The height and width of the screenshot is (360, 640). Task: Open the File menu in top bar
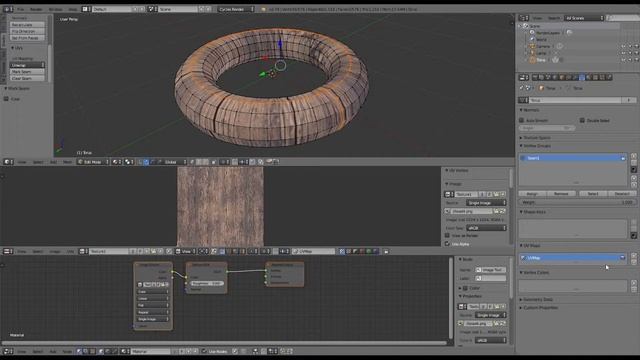tap(20, 9)
